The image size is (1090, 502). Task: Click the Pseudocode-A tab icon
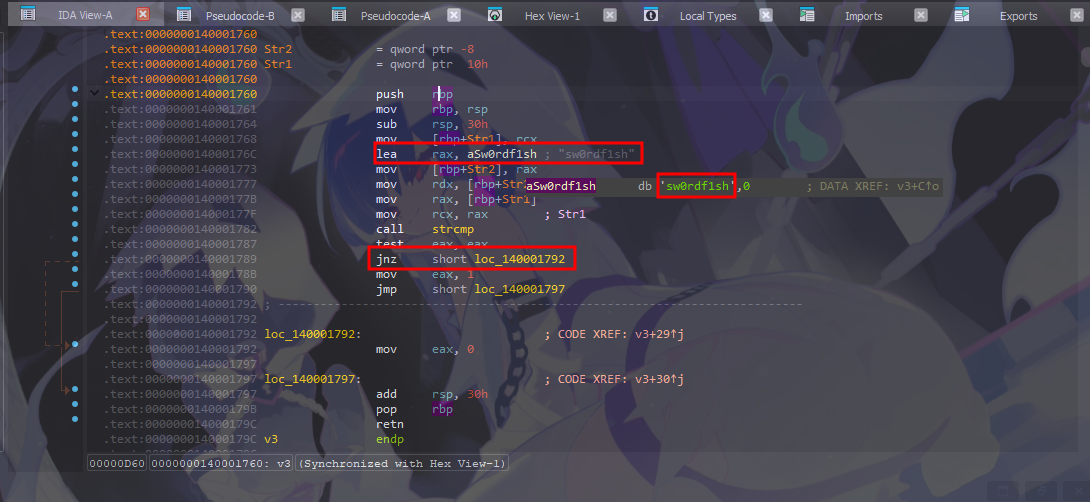pos(339,15)
